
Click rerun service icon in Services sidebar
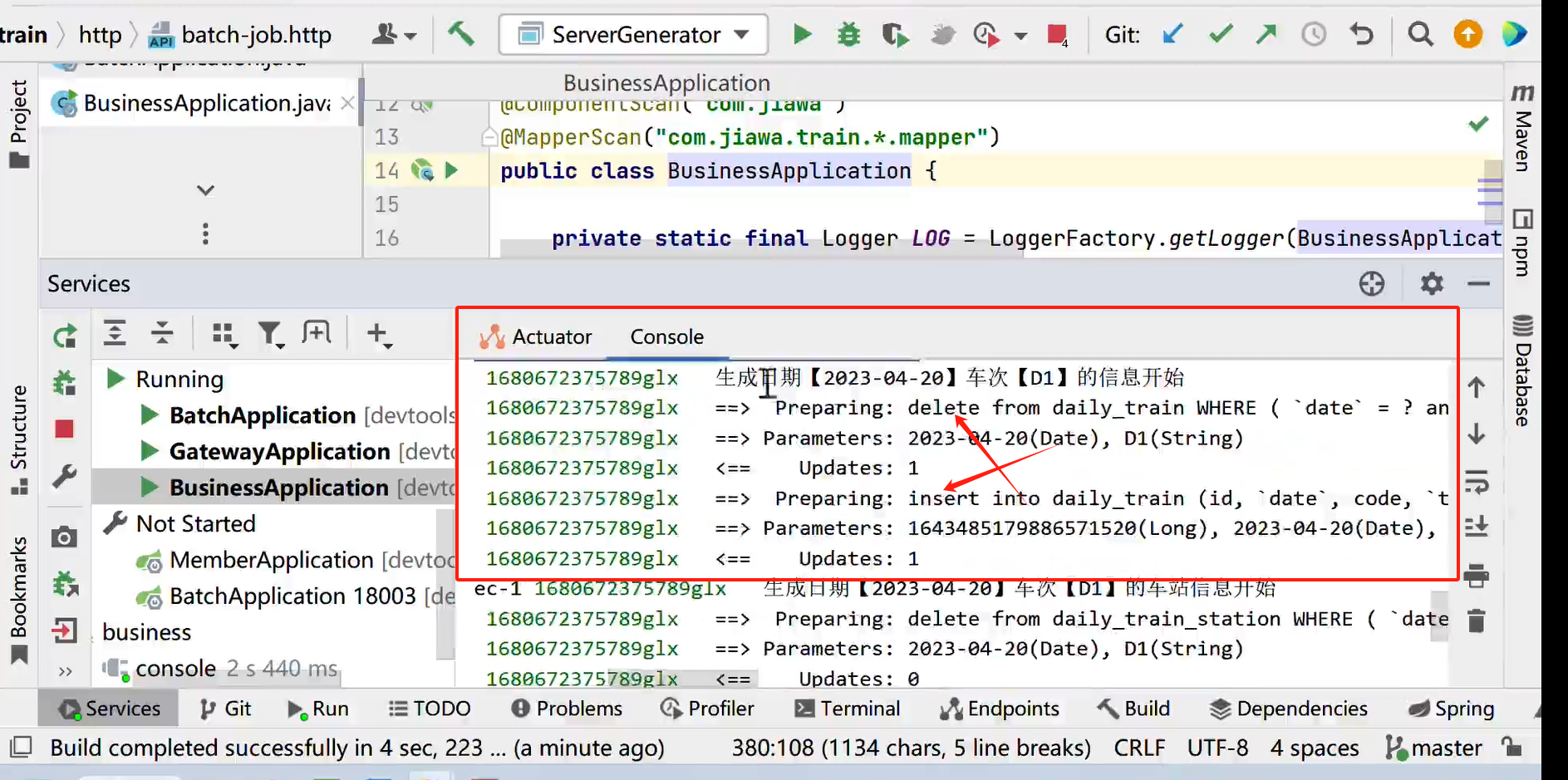pos(65,336)
